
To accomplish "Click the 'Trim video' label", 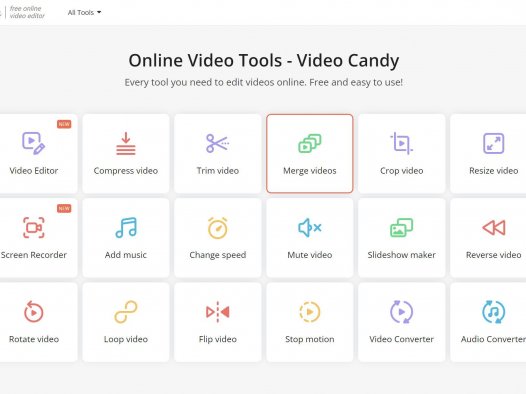I will tap(217, 171).
